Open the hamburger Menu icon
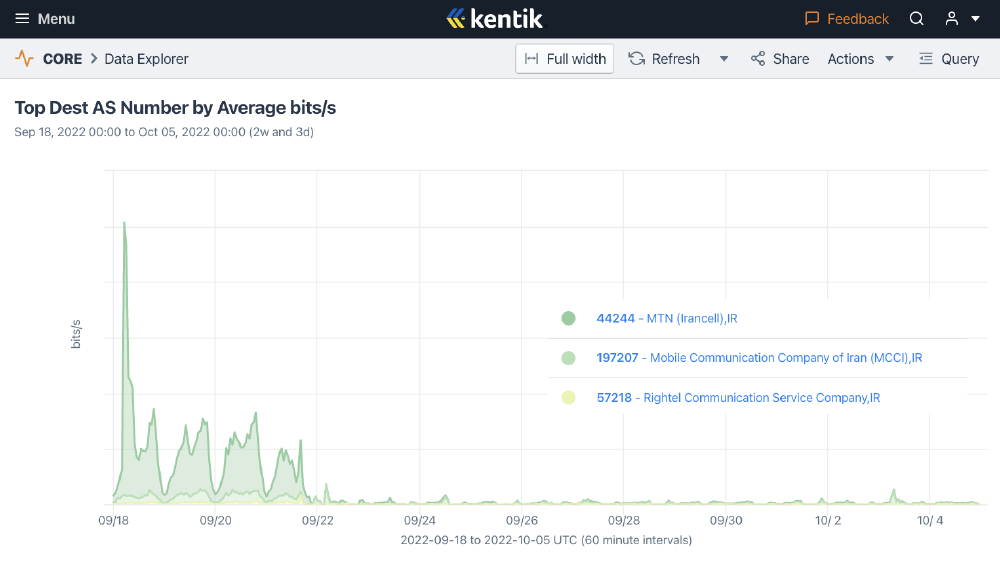This screenshot has width=1000, height=568. [22, 19]
